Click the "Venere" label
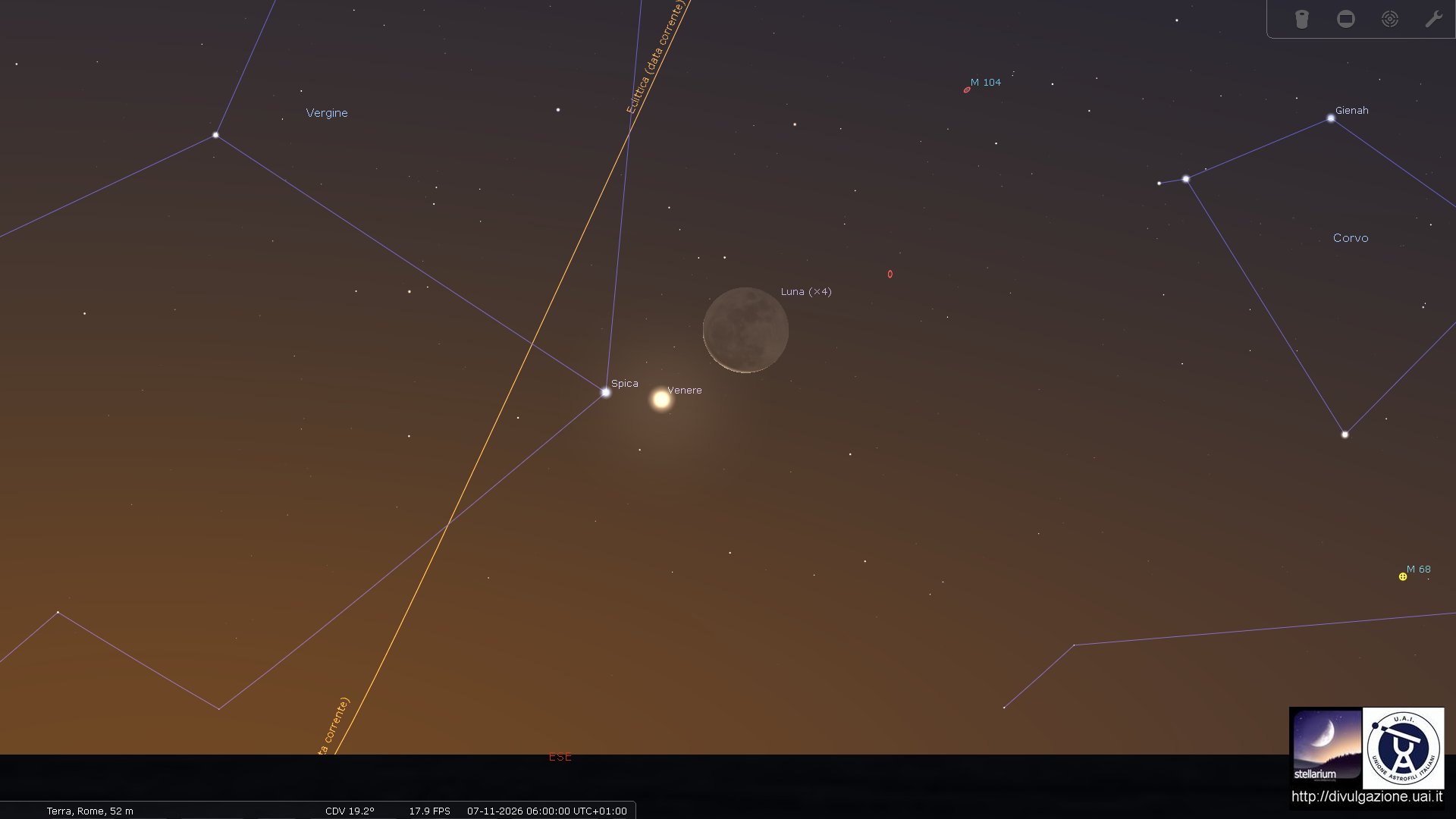 coord(685,391)
